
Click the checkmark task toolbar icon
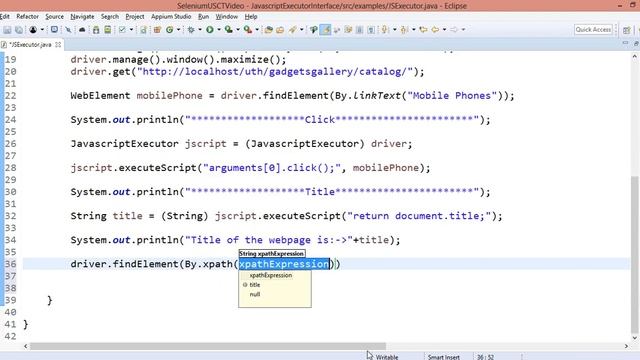click(122, 30)
